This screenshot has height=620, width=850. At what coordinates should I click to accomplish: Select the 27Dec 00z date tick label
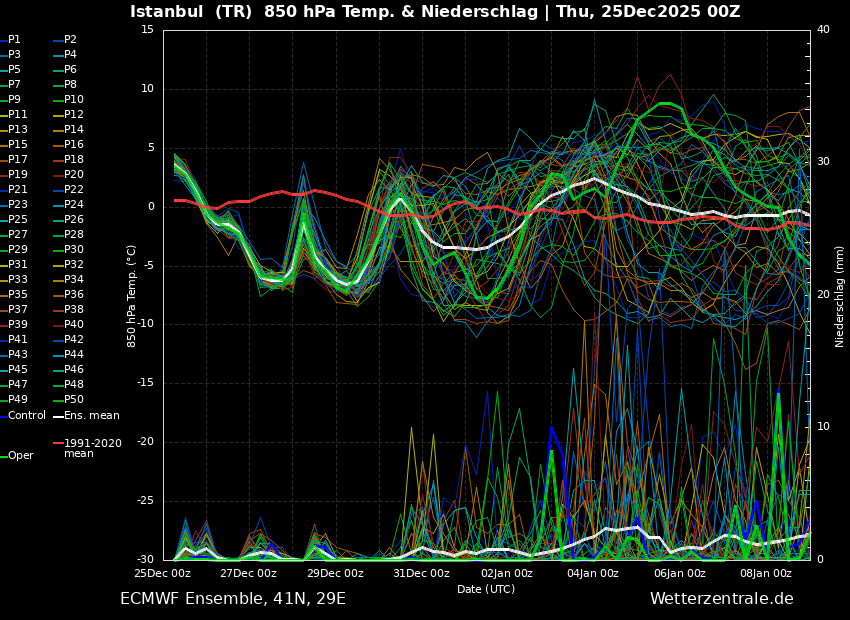249,573
